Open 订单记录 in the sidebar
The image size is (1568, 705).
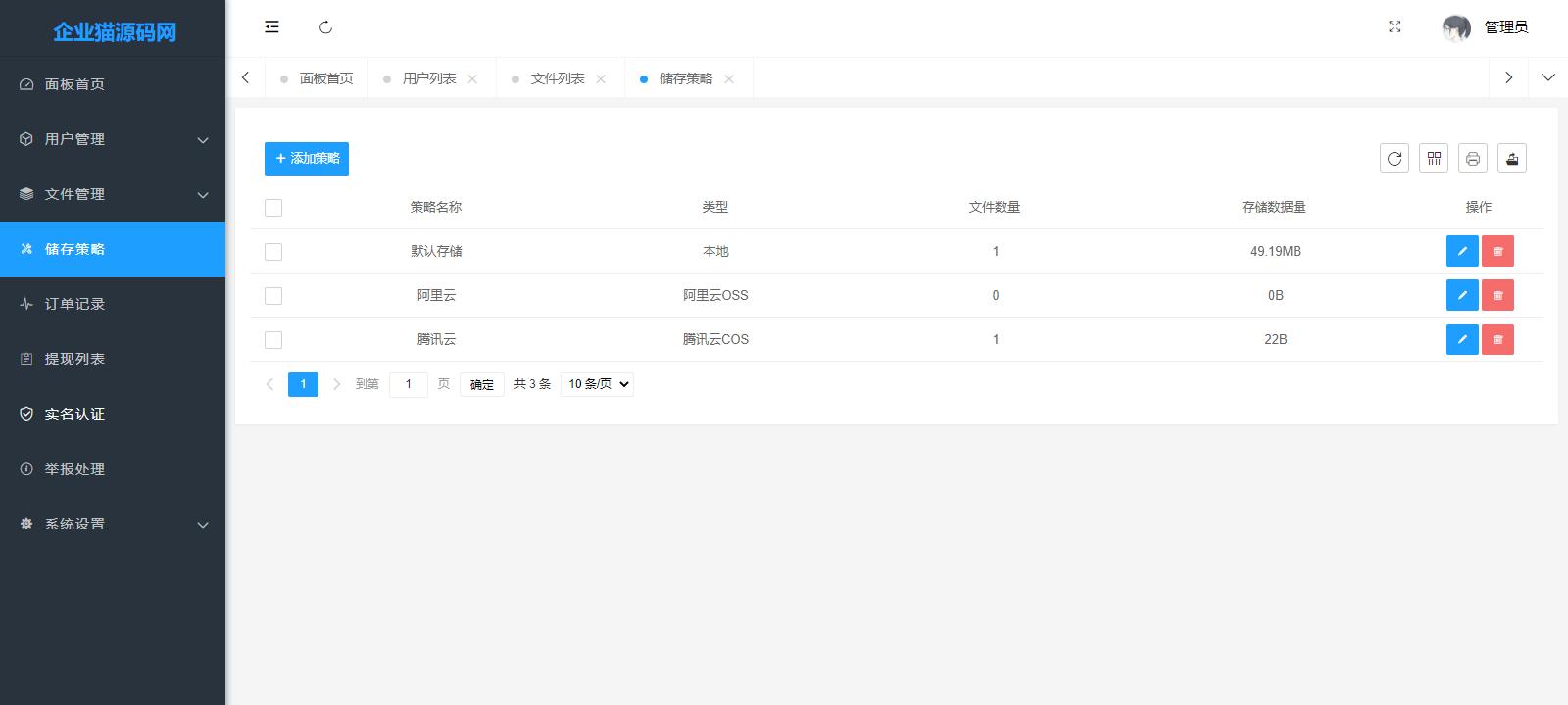click(x=74, y=304)
